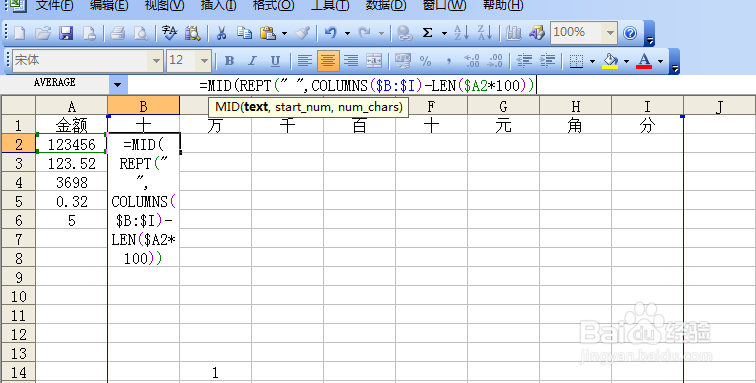This screenshot has height=383, width=756.
Task: Click cell containing 3698
Action: pos(71,182)
